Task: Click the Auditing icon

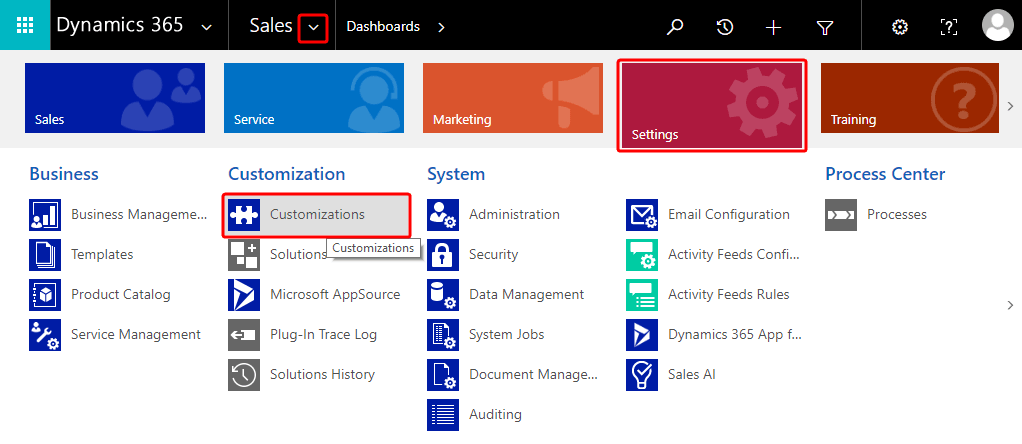Action: pyautogui.click(x=443, y=415)
